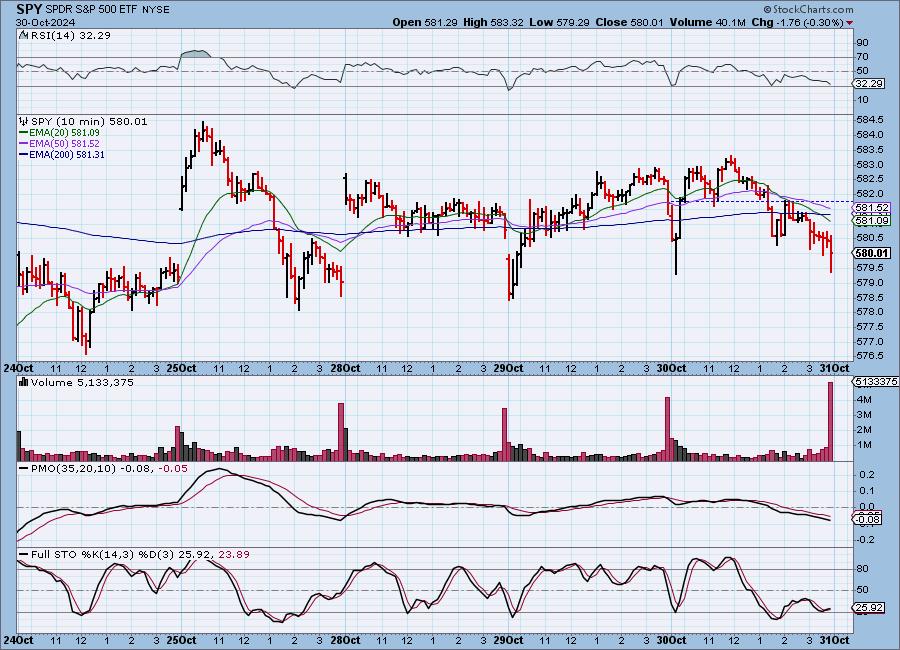
Task: Click the red down-arrow beside the Chg value
Action: [x=849, y=23]
